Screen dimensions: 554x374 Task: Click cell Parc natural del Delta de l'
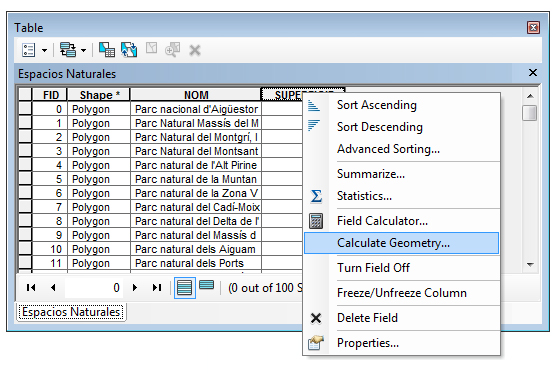[196, 221]
